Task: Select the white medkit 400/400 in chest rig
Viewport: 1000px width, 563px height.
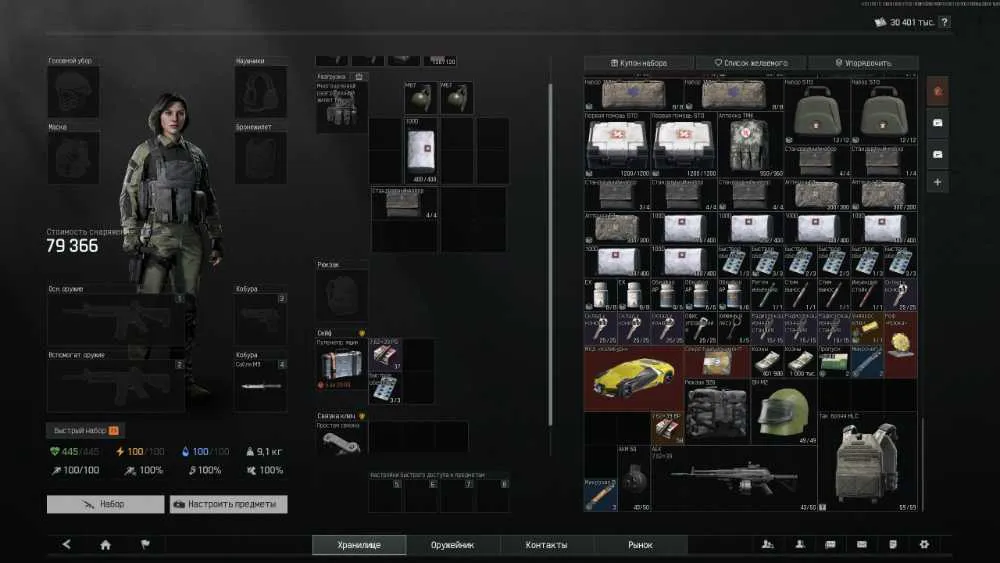Action: pos(421,150)
